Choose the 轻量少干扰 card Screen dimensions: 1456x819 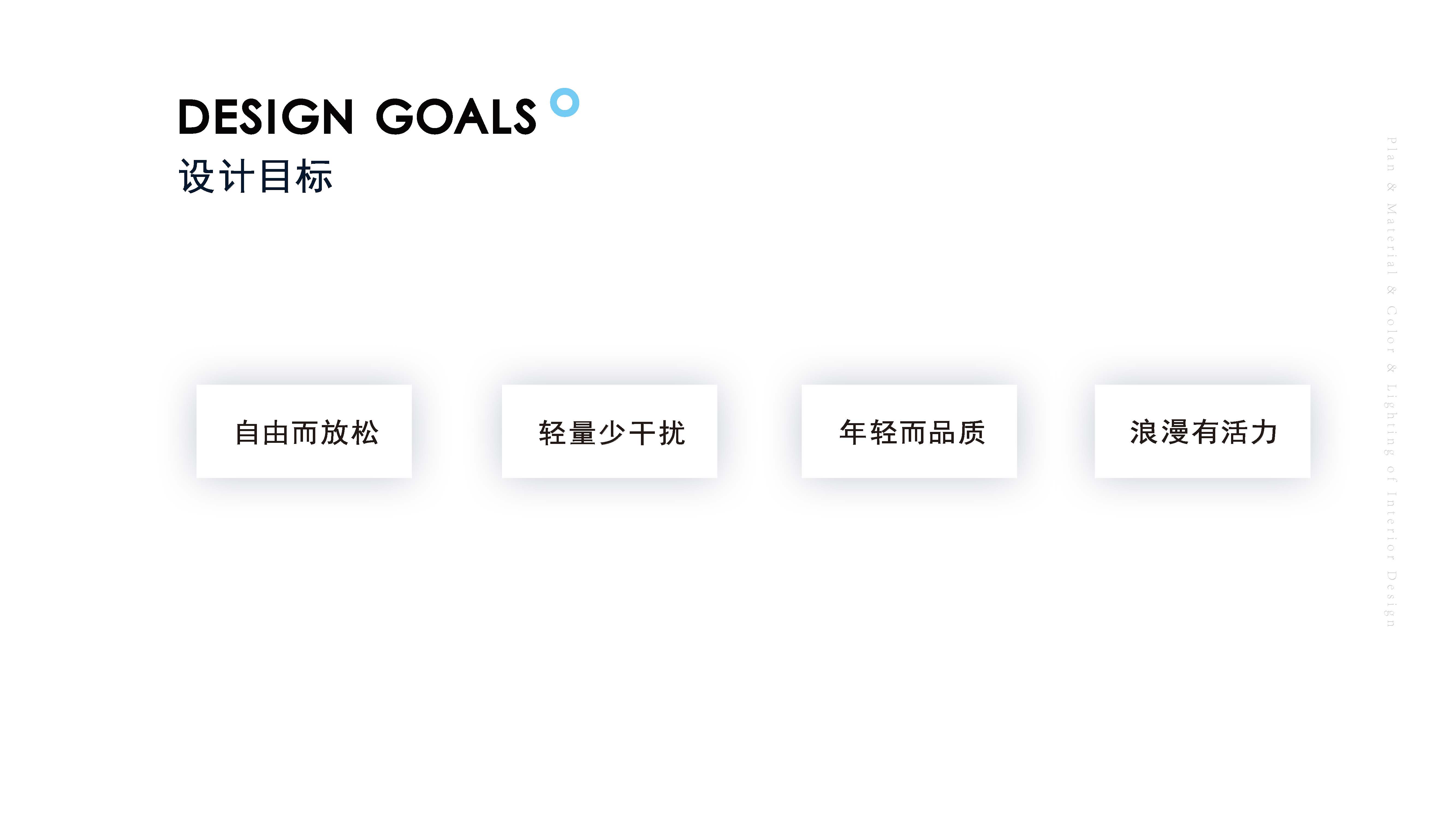[609, 432]
